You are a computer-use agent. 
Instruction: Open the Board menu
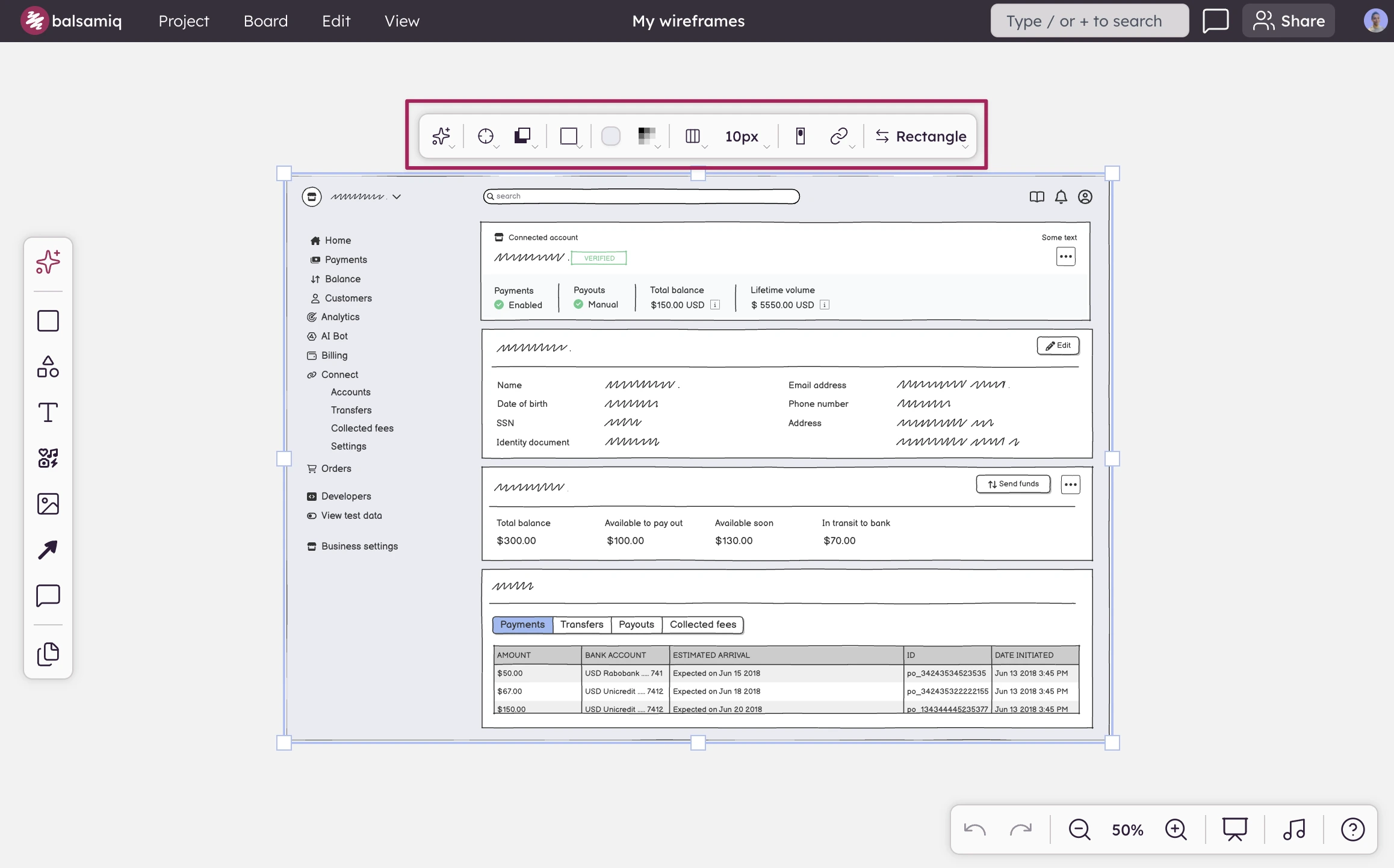(265, 21)
